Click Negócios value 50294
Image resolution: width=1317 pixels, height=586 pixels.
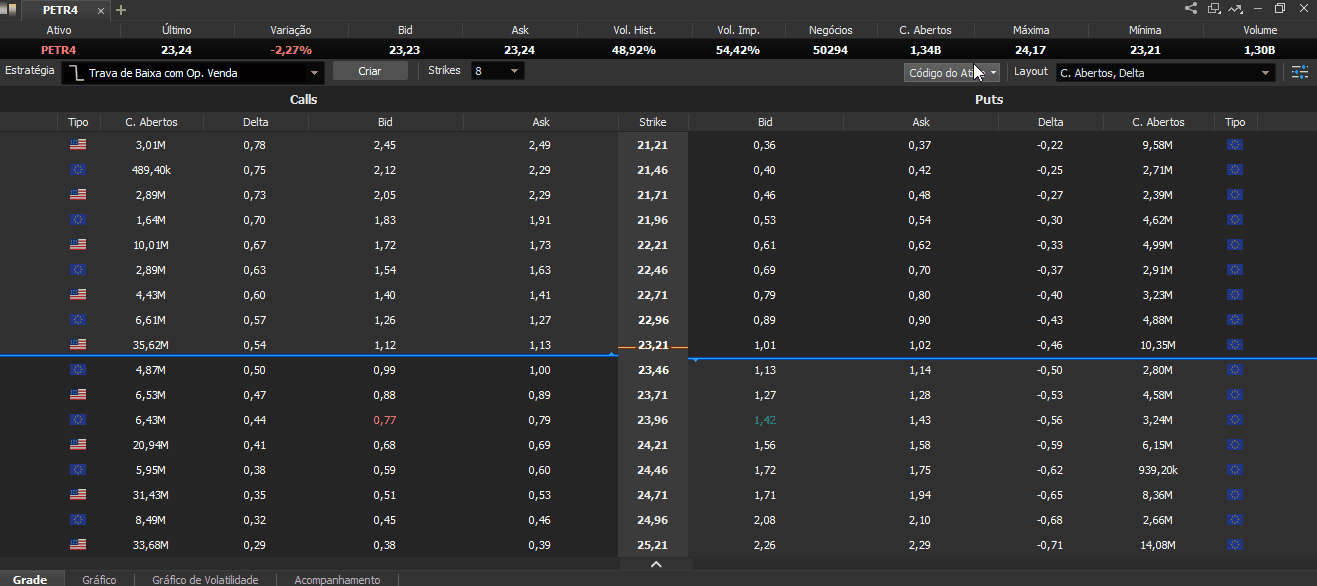831,49
